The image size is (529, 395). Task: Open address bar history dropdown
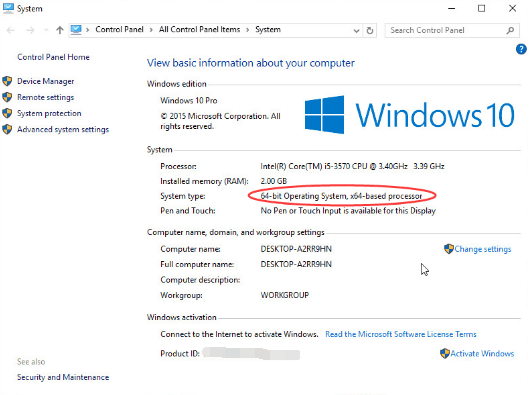tap(356, 31)
